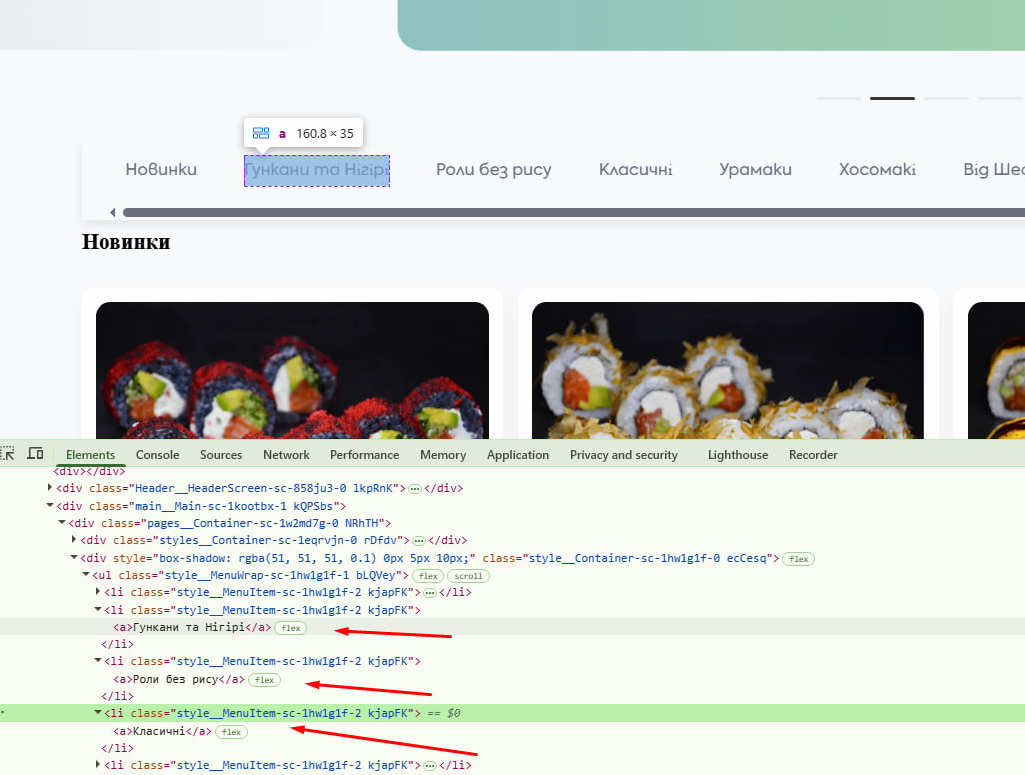Select the <a>Роли без рису</a> DOM line

(178, 679)
